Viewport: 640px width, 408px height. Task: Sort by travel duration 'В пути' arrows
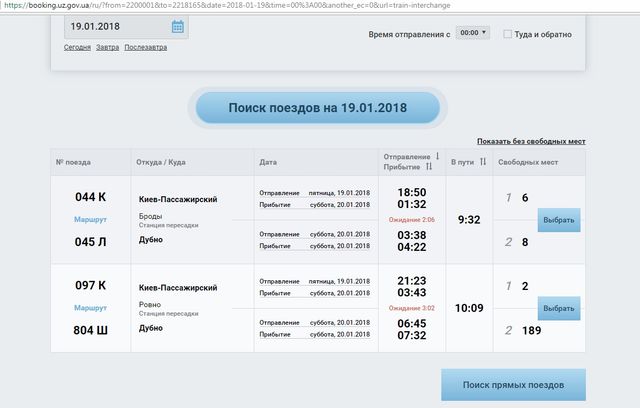click(x=483, y=162)
